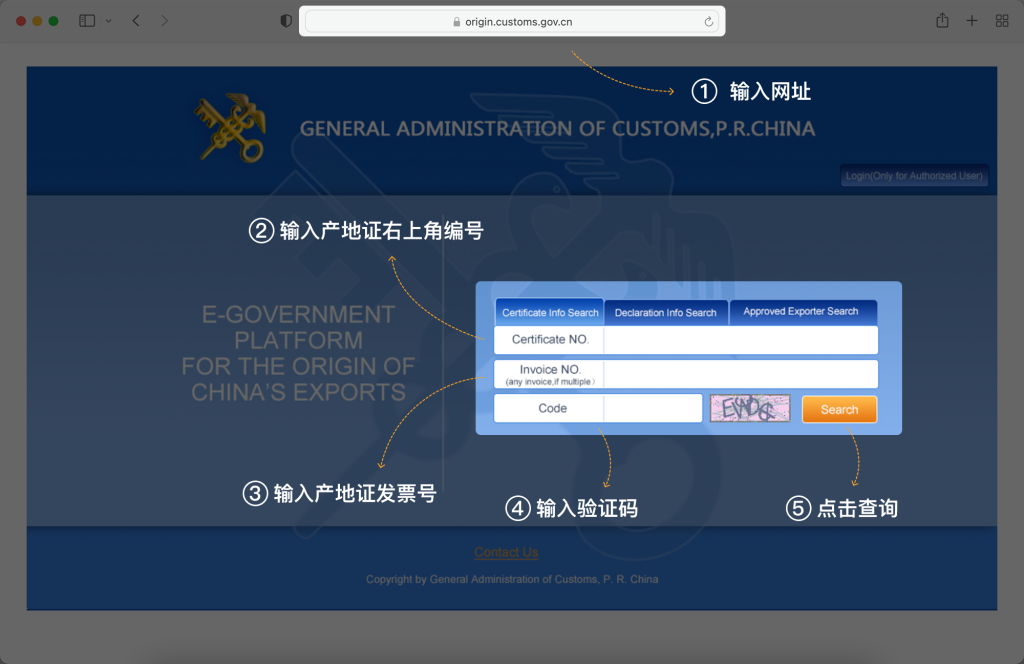The image size is (1024, 664).
Task: Click the China Customs emblem logo
Action: [231, 128]
